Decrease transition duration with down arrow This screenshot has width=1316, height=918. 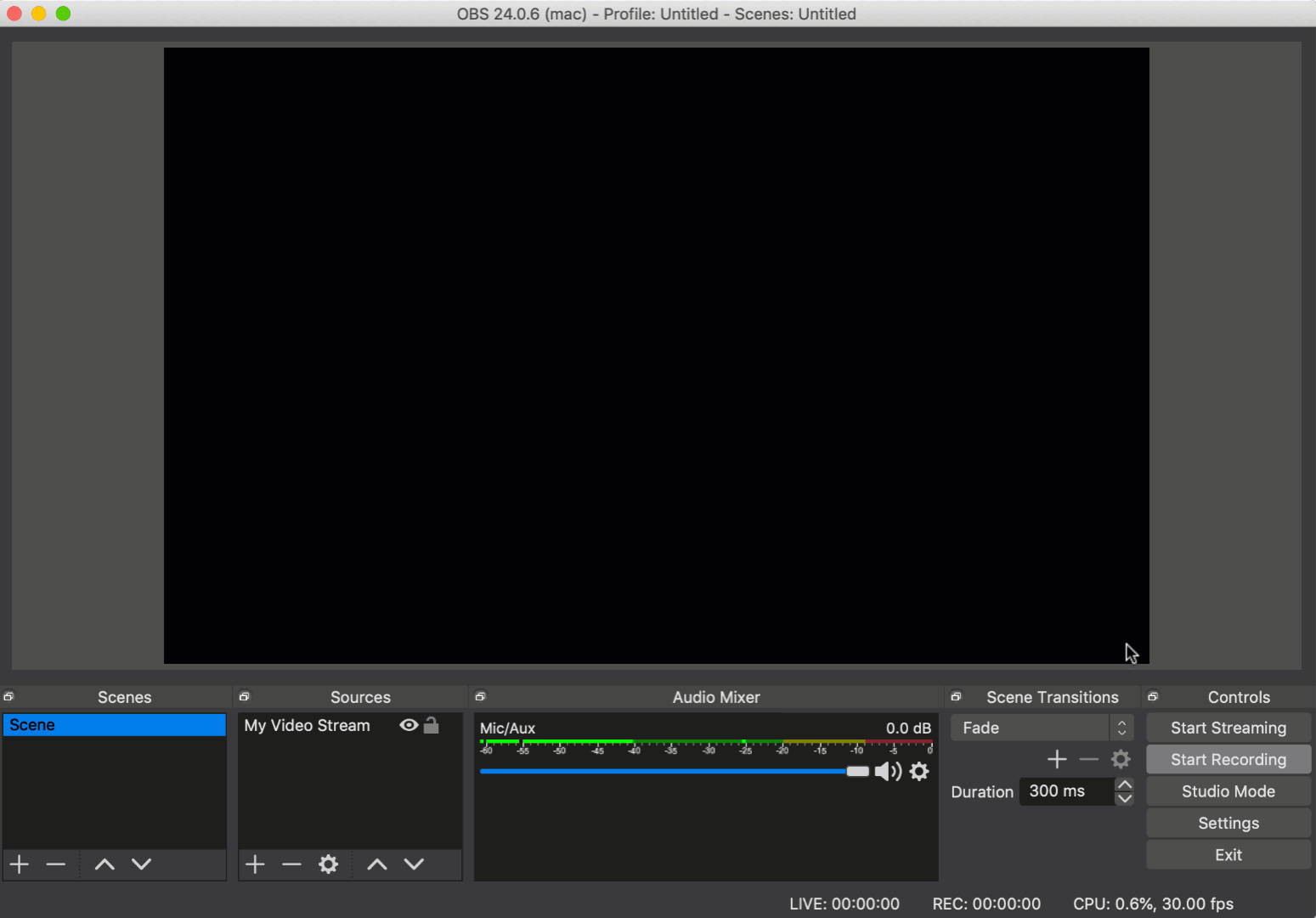(1124, 799)
